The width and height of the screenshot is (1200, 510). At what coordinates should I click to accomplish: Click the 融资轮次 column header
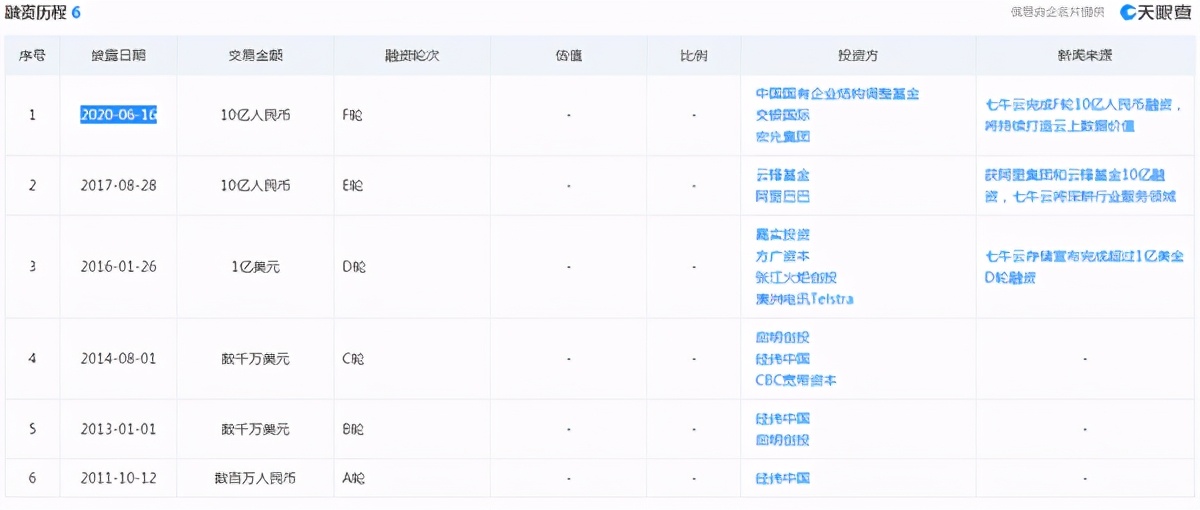[412, 56]
